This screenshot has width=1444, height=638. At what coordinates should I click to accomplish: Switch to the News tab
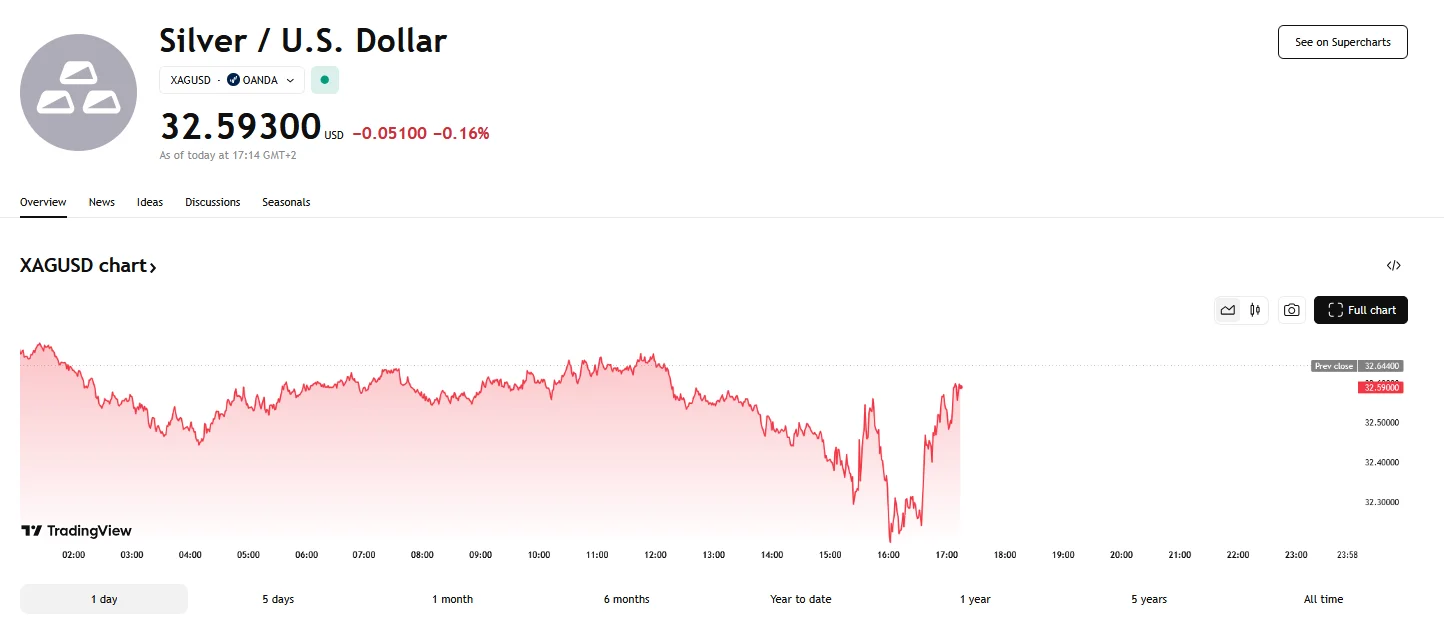[101, 202]
